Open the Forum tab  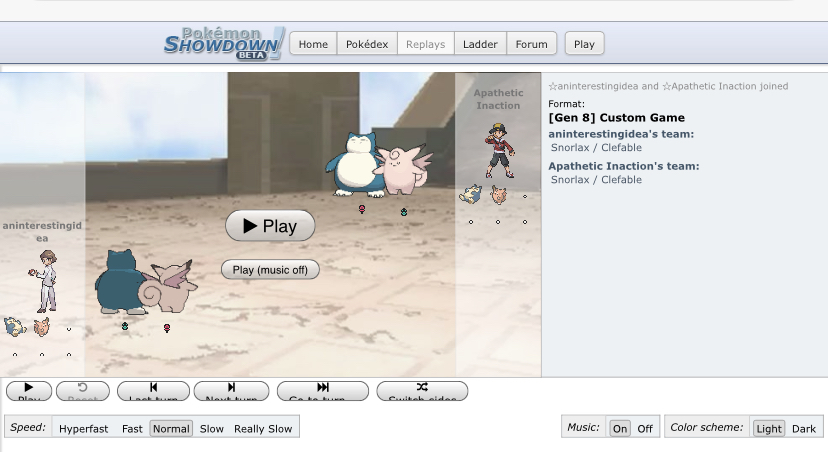click(x=531, y=44)
